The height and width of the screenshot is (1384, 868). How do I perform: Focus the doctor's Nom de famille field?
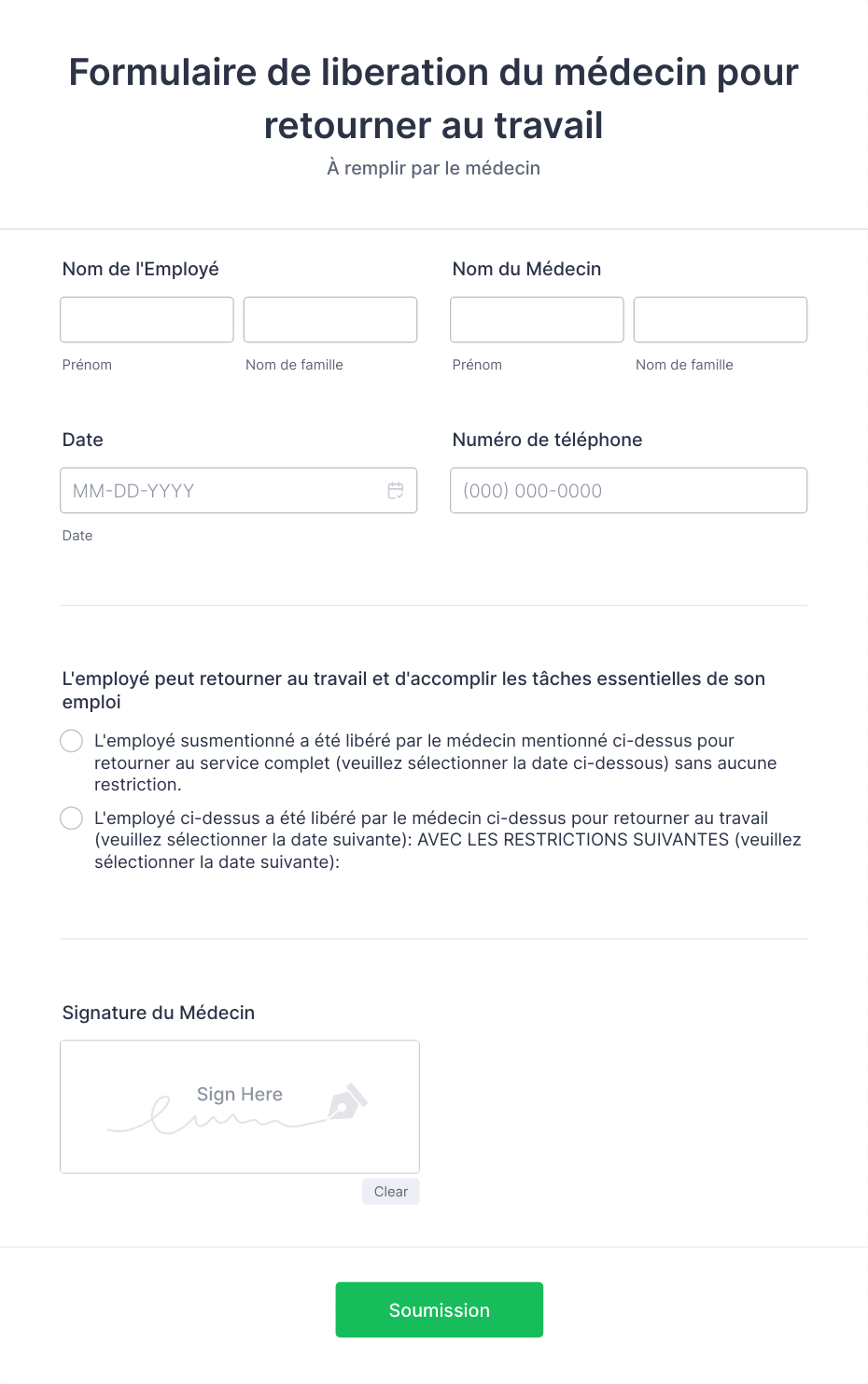coord(721,320)
